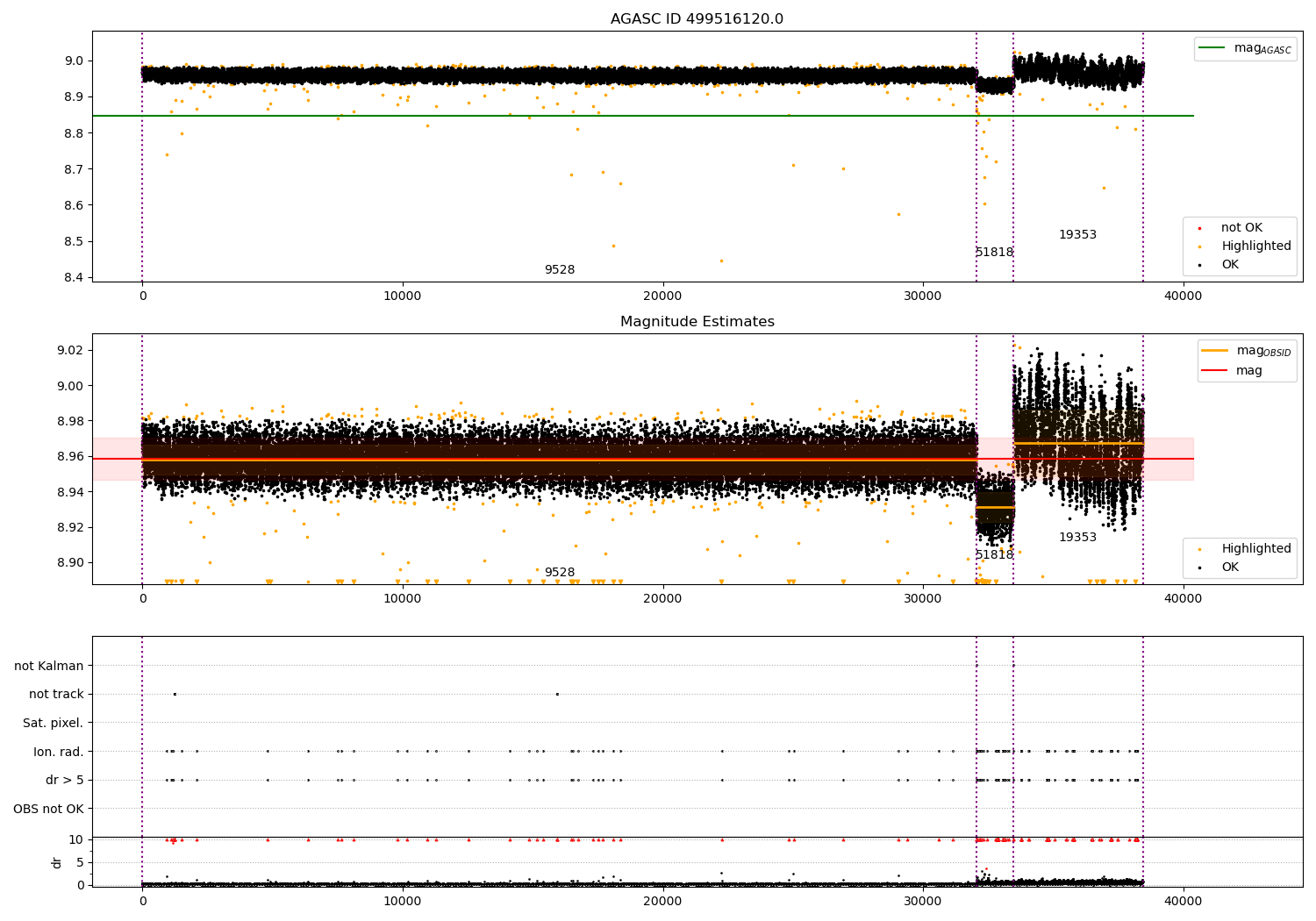Viewport: 1316px width, 921px height.
Task: Click y-axis tick "9.00" on Magnitude Estimates
Action: coord(72,386)
